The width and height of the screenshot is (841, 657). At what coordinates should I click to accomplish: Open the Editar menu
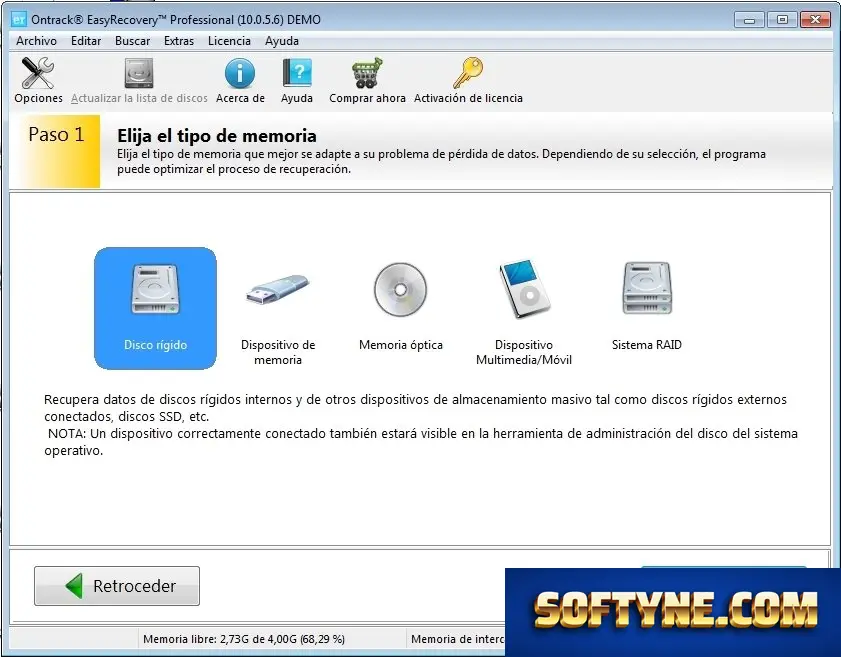(86, 41)
